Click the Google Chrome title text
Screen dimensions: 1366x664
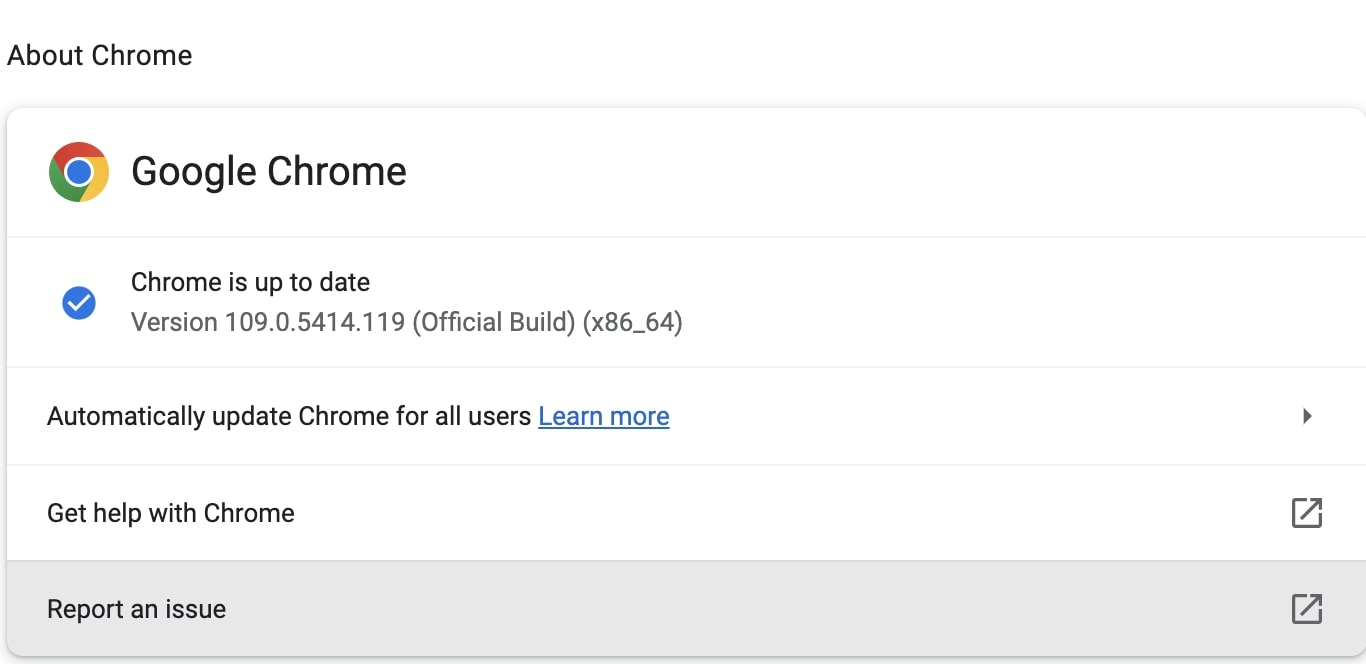[x=268, y=171]
